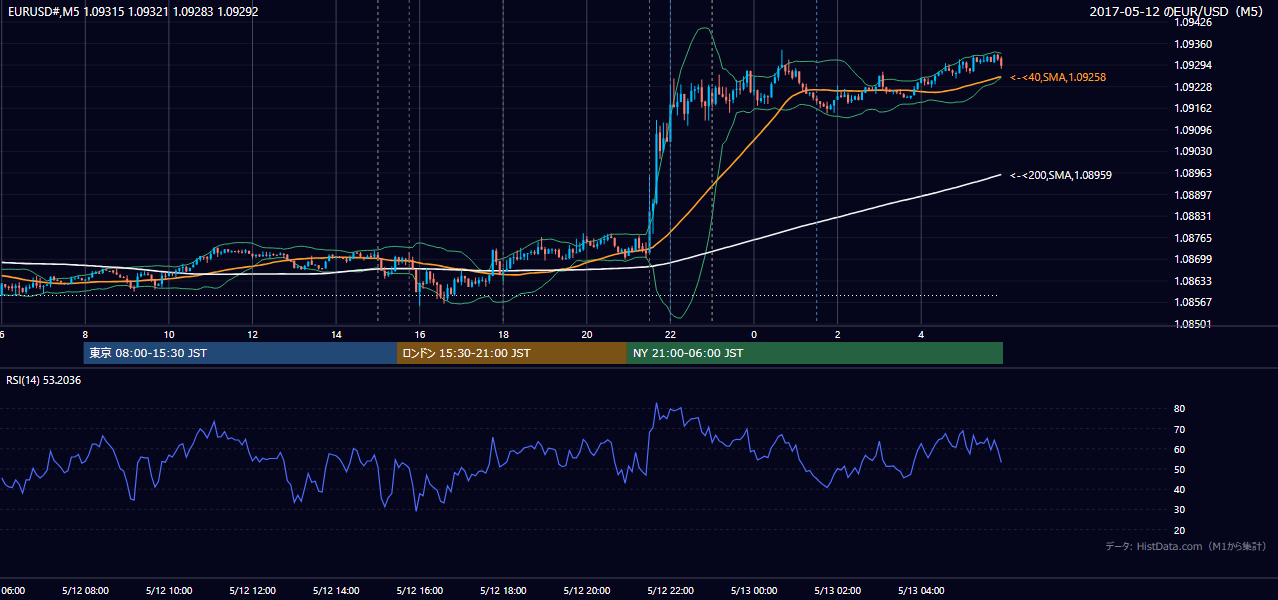Click bottom time label 5/13 00:00
1278x600 pixels.
(754, 590)
